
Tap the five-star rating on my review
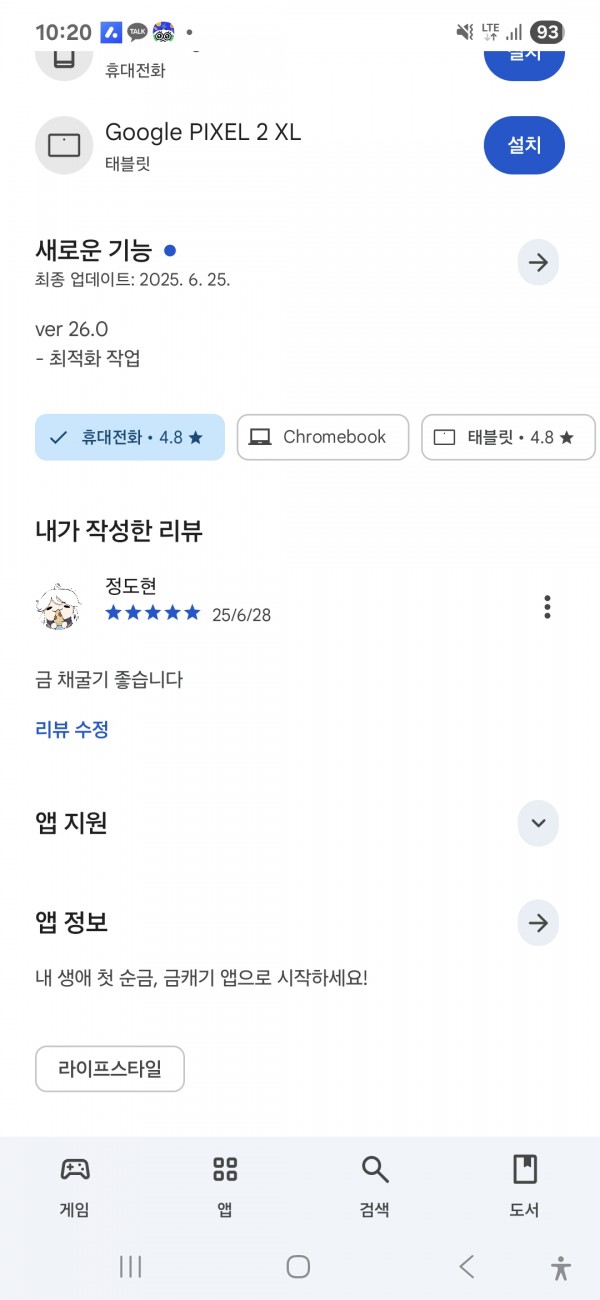coord(153,613)
